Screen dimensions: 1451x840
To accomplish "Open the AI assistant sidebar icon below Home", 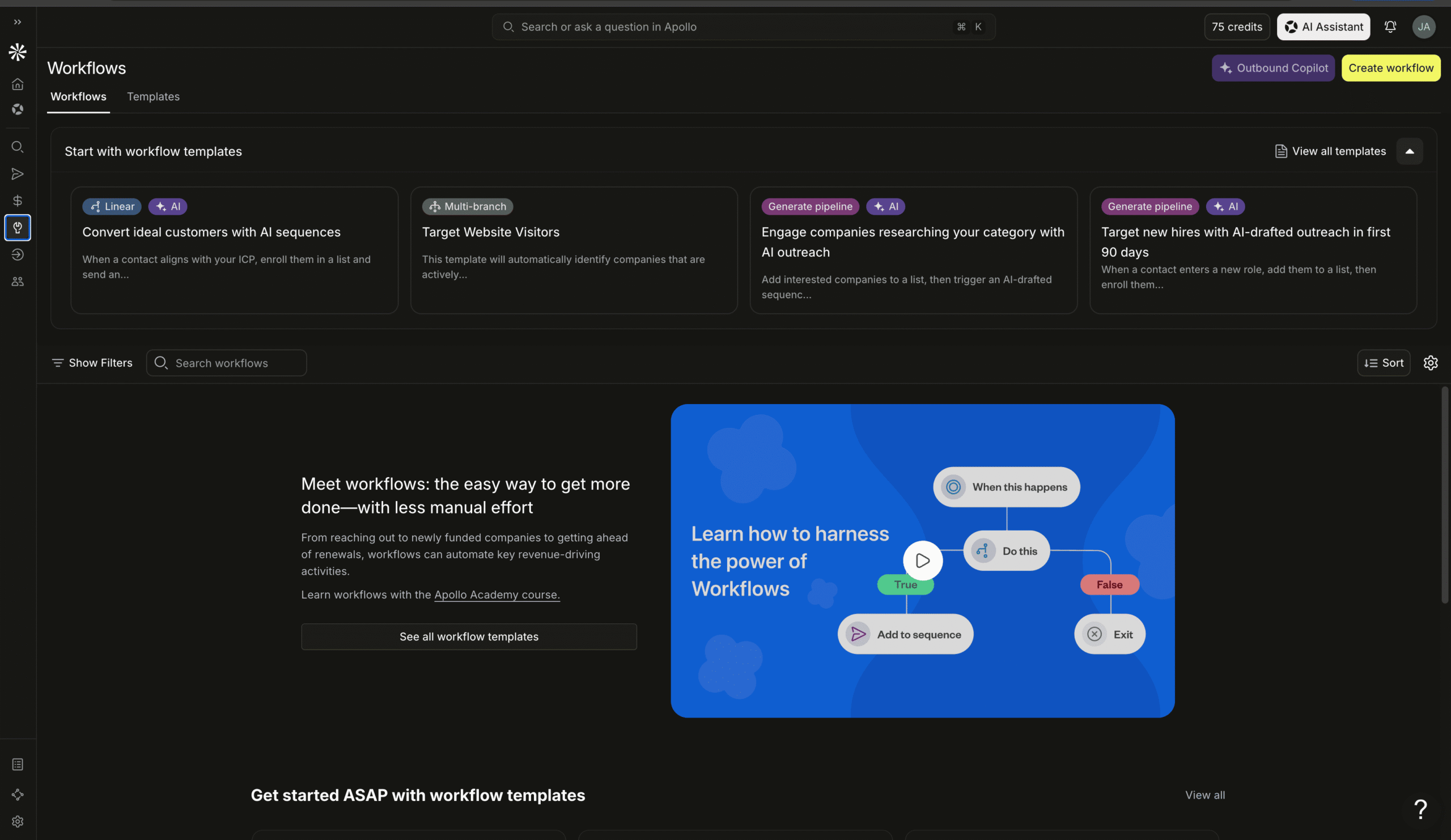I will point(18,109).
